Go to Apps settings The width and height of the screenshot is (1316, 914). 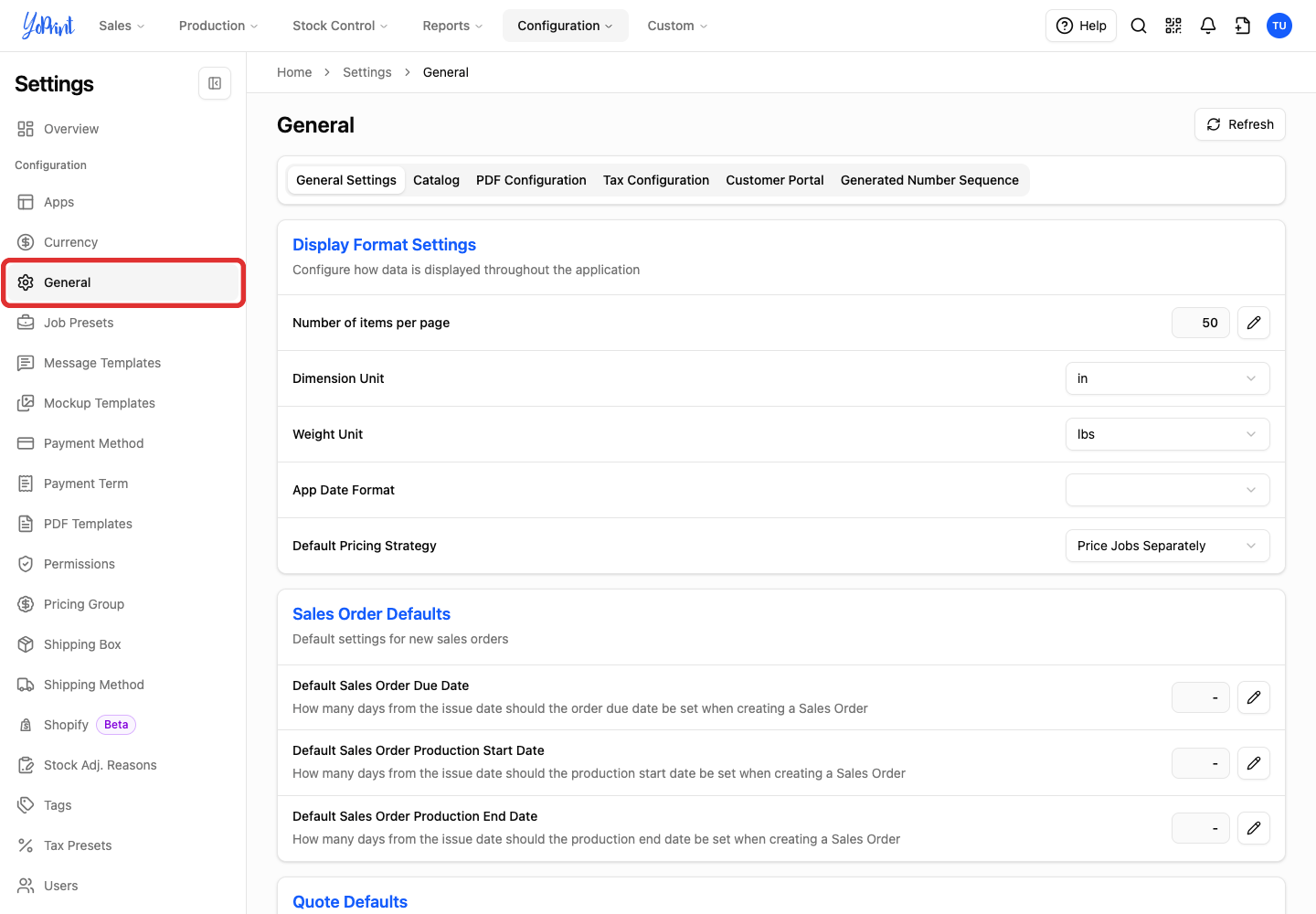coord(123,202)
